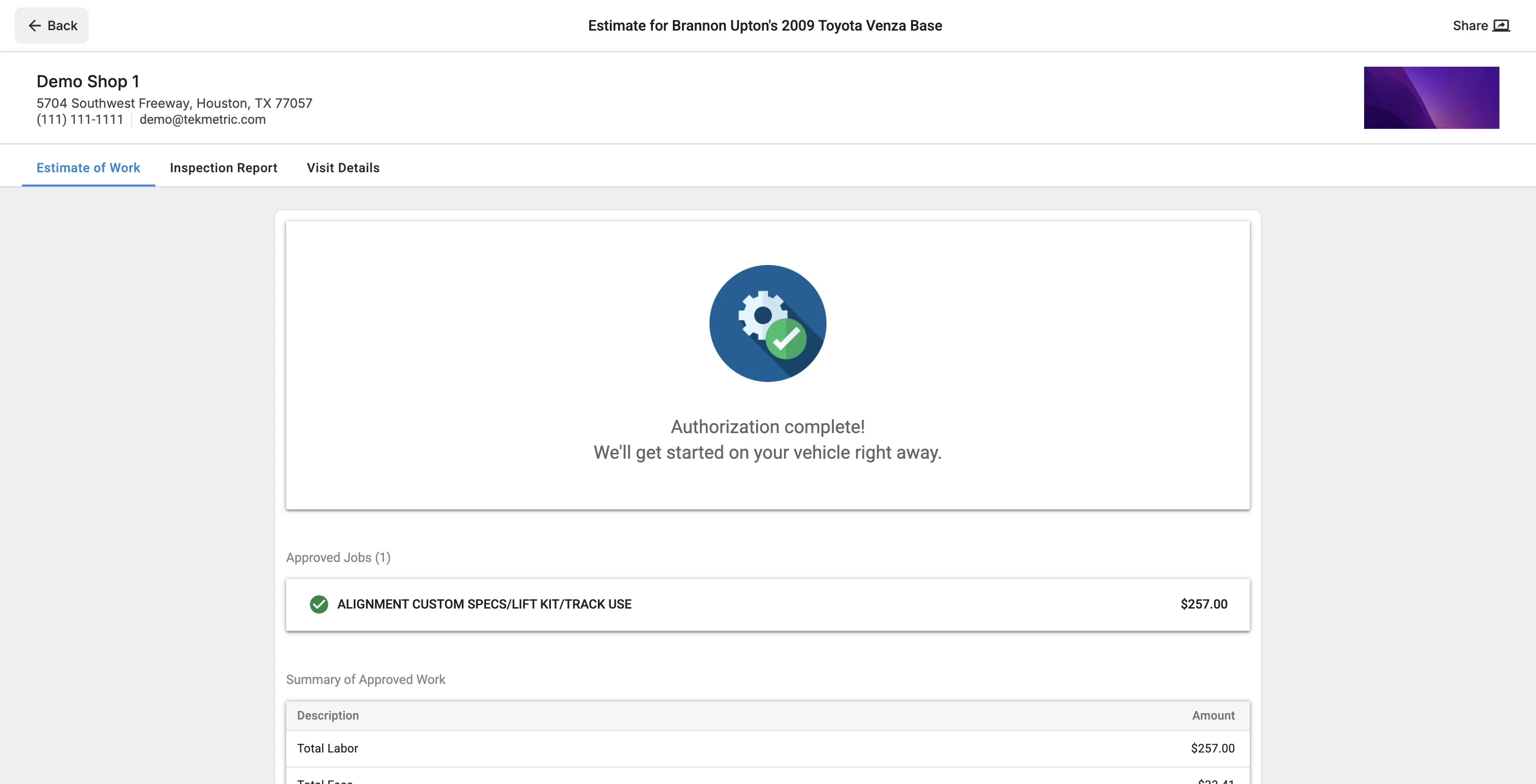This screenshot has height=784, width=1536.
Task: Click the $257.00 approved job price
Action: pos(1203,604)
